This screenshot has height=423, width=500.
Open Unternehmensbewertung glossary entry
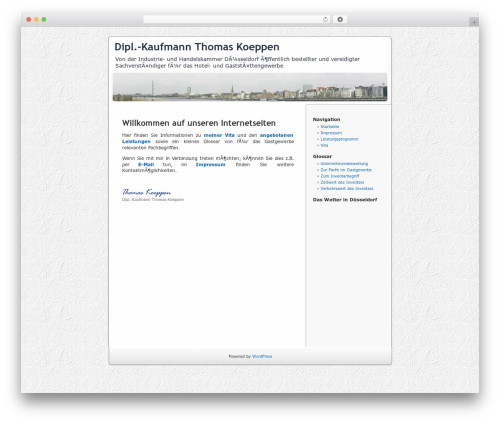(344, 164)
